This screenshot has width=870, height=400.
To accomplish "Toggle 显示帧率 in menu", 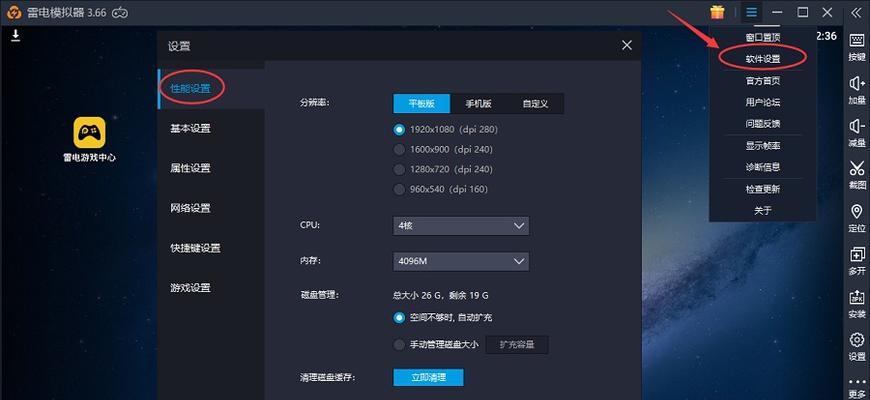I will tap(762, 146).
